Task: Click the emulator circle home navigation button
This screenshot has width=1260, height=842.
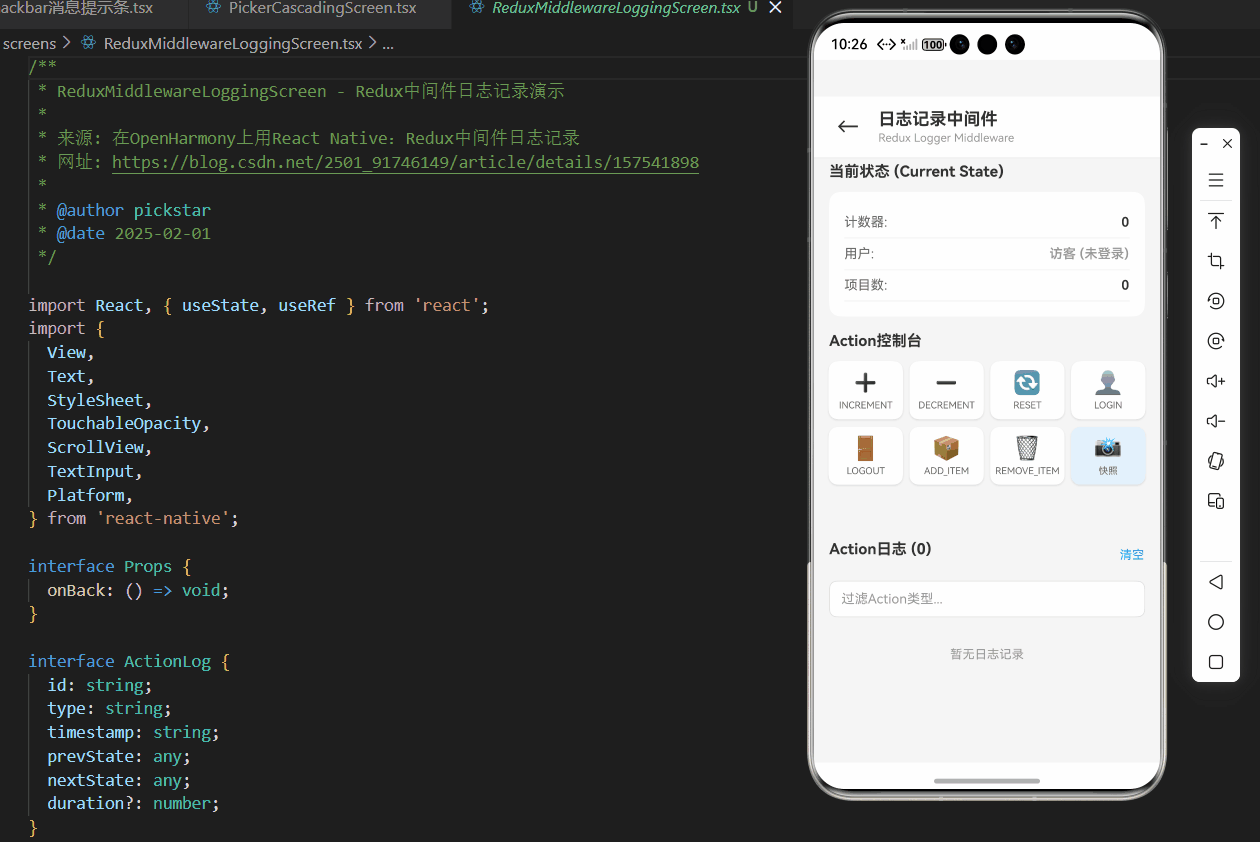Action: click(1216, 622)
